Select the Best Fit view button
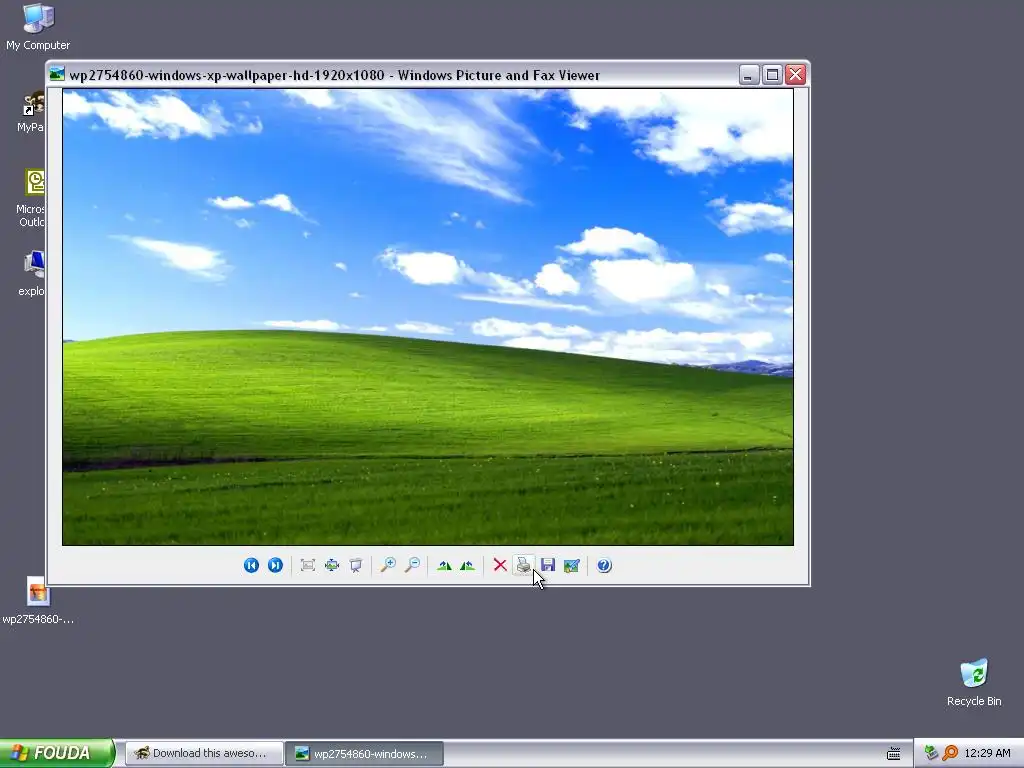This screenshot has height=768, width=1024. click(308, 566)
